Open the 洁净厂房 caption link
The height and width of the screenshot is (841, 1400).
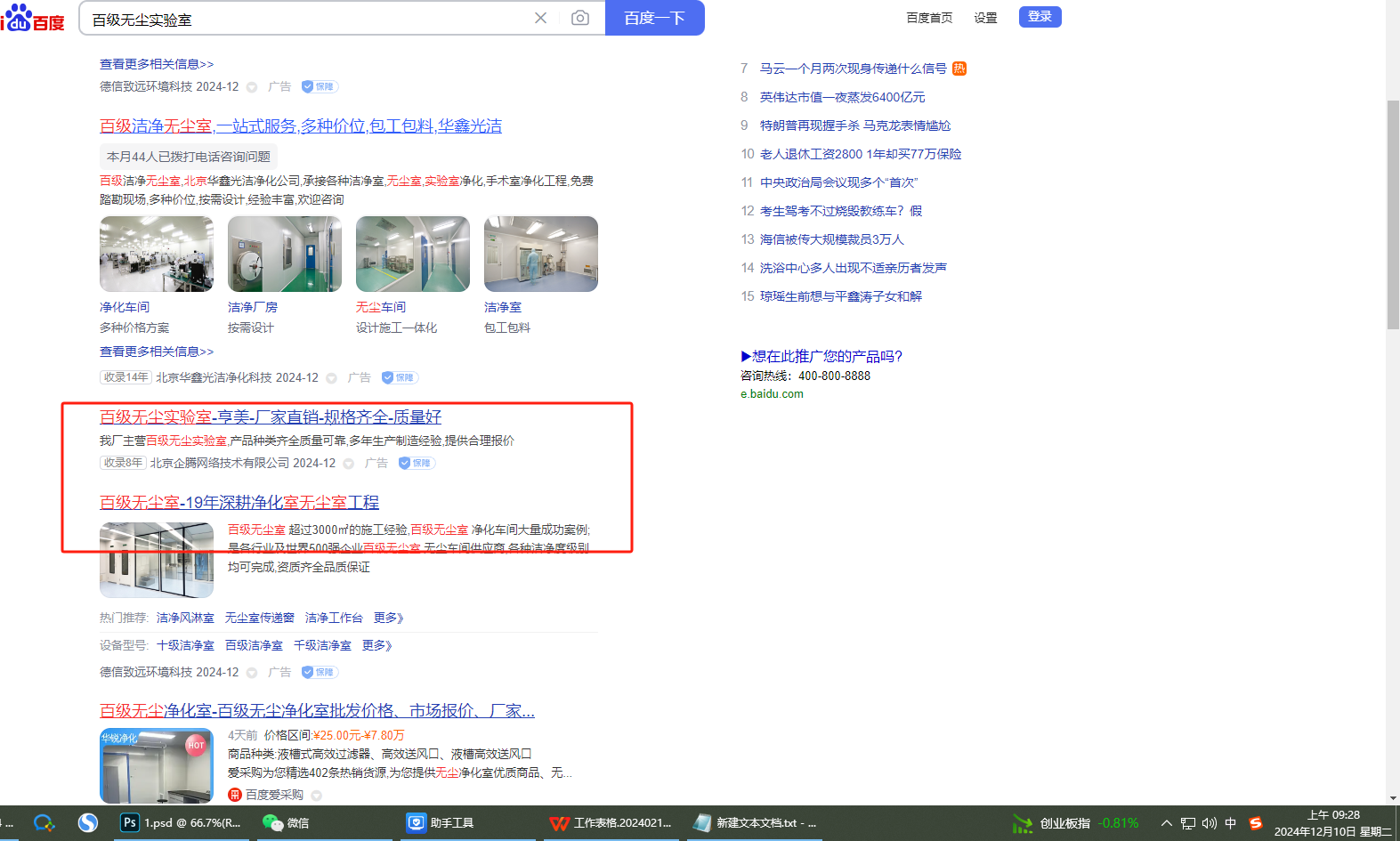pos(253,307)
